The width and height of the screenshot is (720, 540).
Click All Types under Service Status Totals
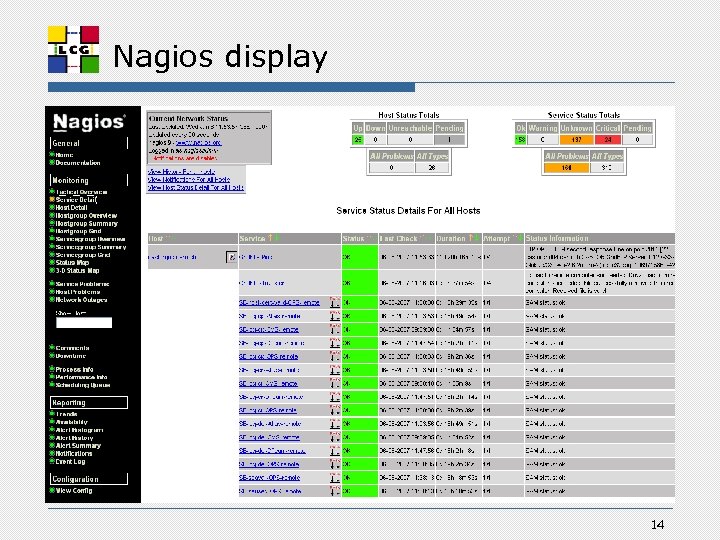point(607,156)
